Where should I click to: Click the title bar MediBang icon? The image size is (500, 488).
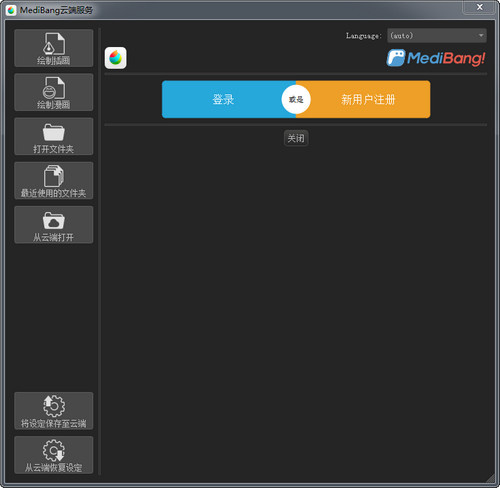pyautogui.click(x=11, y=10)
